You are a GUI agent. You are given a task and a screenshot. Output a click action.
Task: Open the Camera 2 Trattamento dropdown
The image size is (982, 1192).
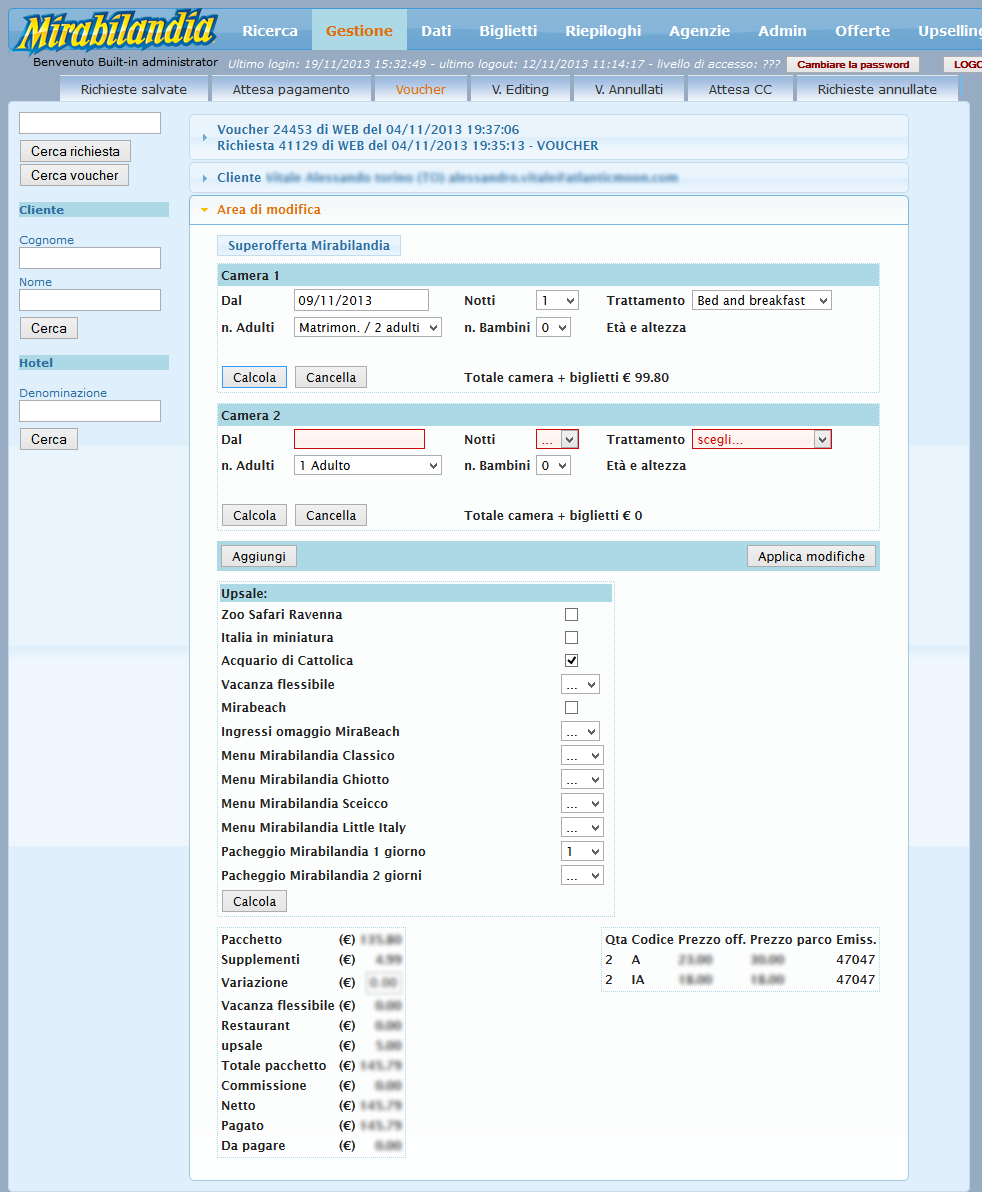point(762,439)
